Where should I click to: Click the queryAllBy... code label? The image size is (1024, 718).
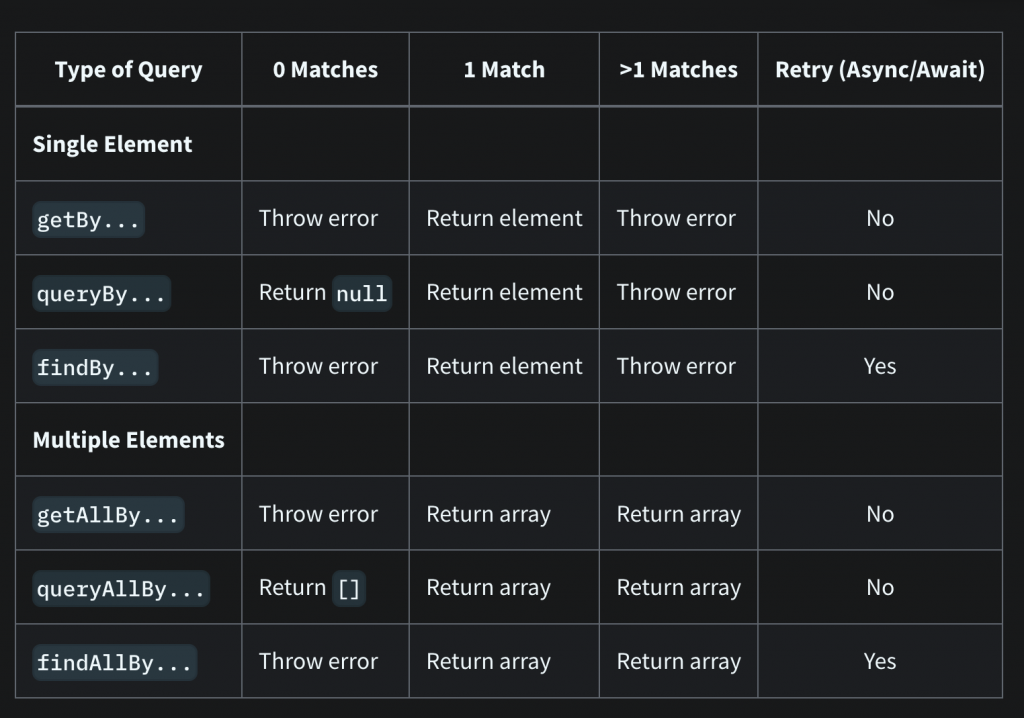(x=121, y=589)
